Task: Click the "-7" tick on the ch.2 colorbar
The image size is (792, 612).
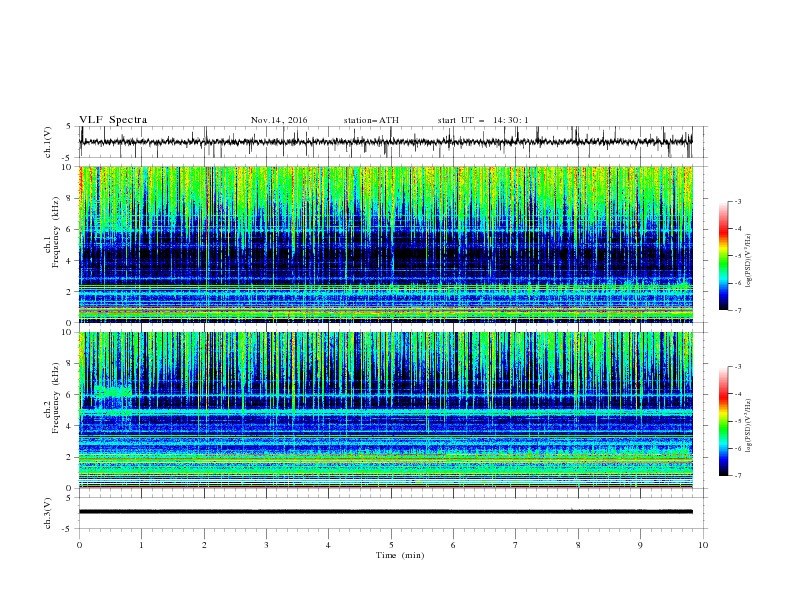Action: (x=738, y=475)
